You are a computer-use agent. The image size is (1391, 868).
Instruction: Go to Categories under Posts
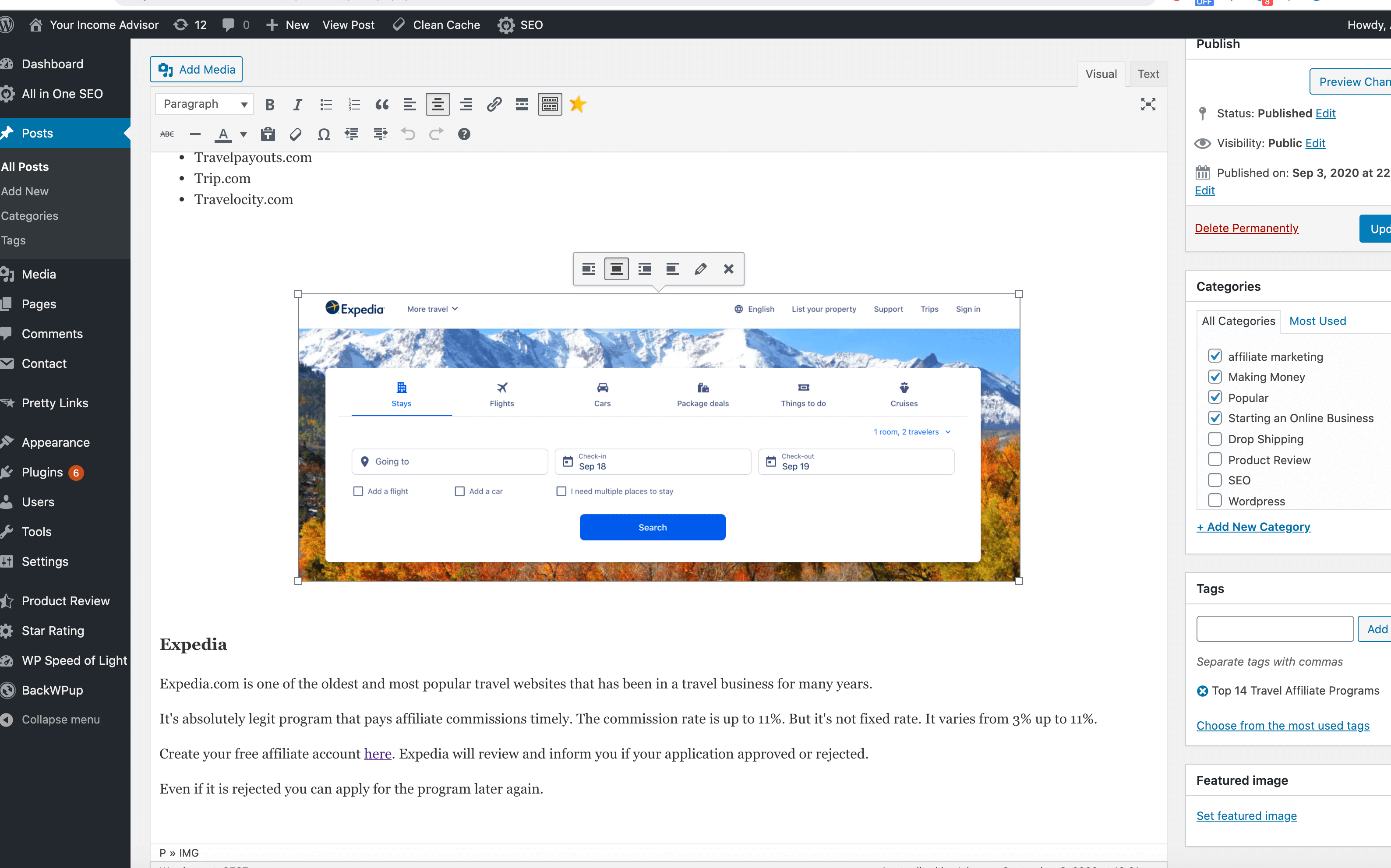[30, 216]
